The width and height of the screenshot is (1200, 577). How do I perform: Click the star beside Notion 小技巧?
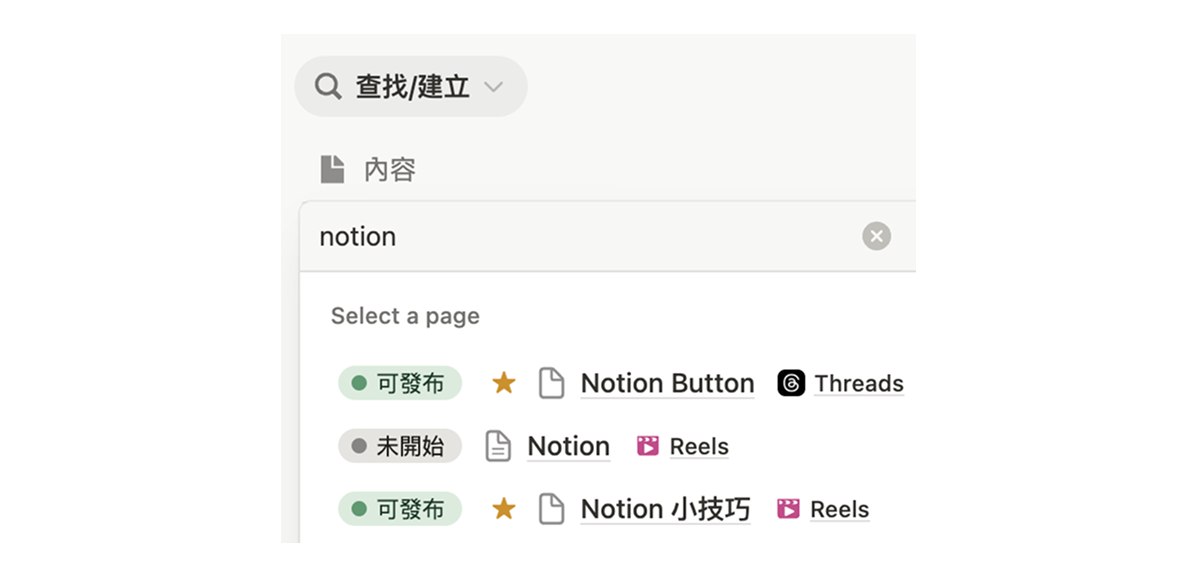pyautogui.click(x=504, y=509)
